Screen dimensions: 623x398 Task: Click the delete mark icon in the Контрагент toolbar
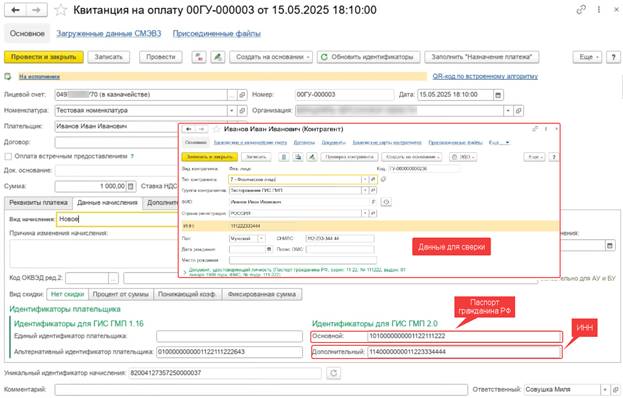pyautogui.click(x=284, y=157)
